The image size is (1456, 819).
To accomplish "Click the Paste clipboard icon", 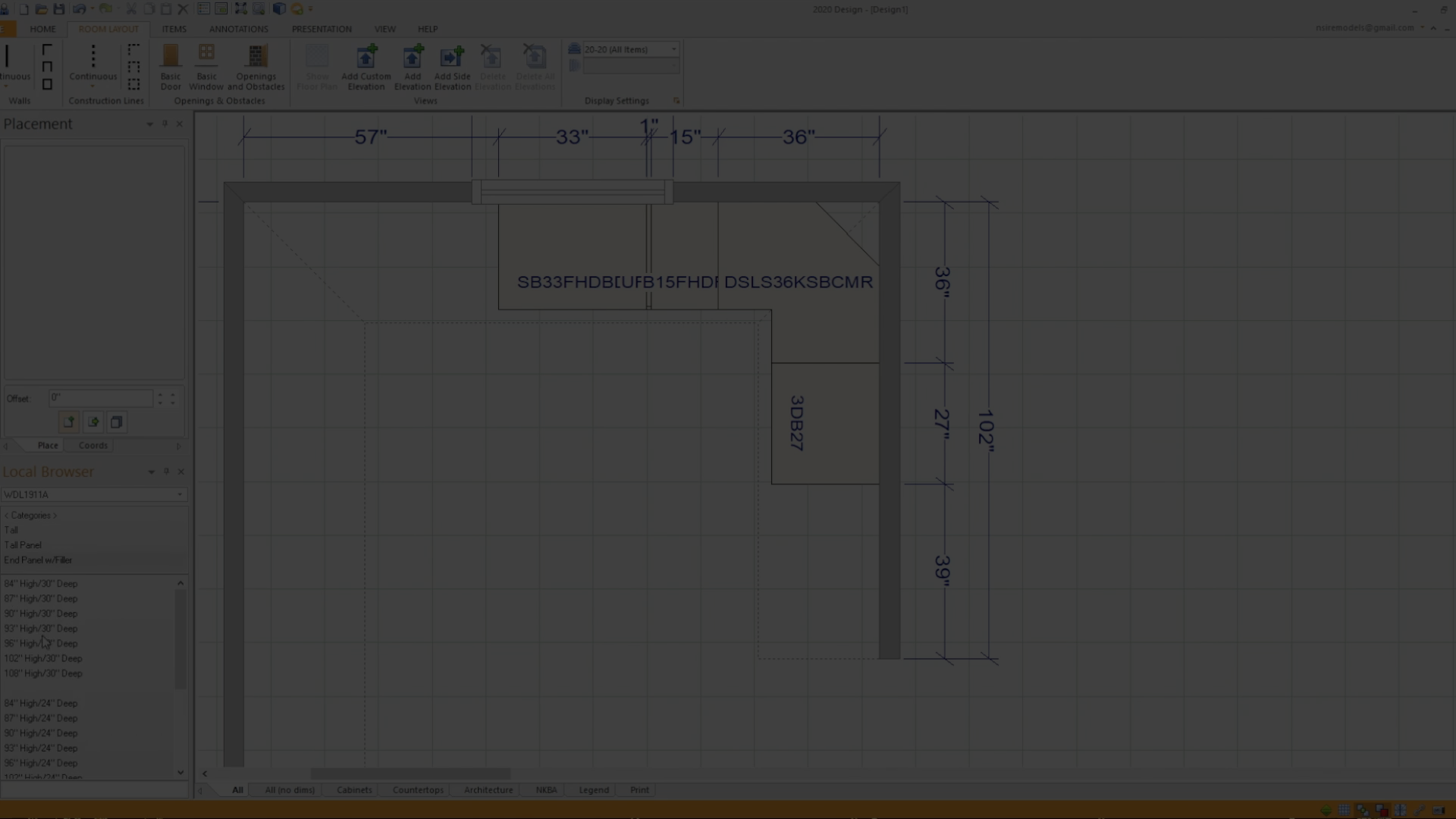I will click(165, 9).
